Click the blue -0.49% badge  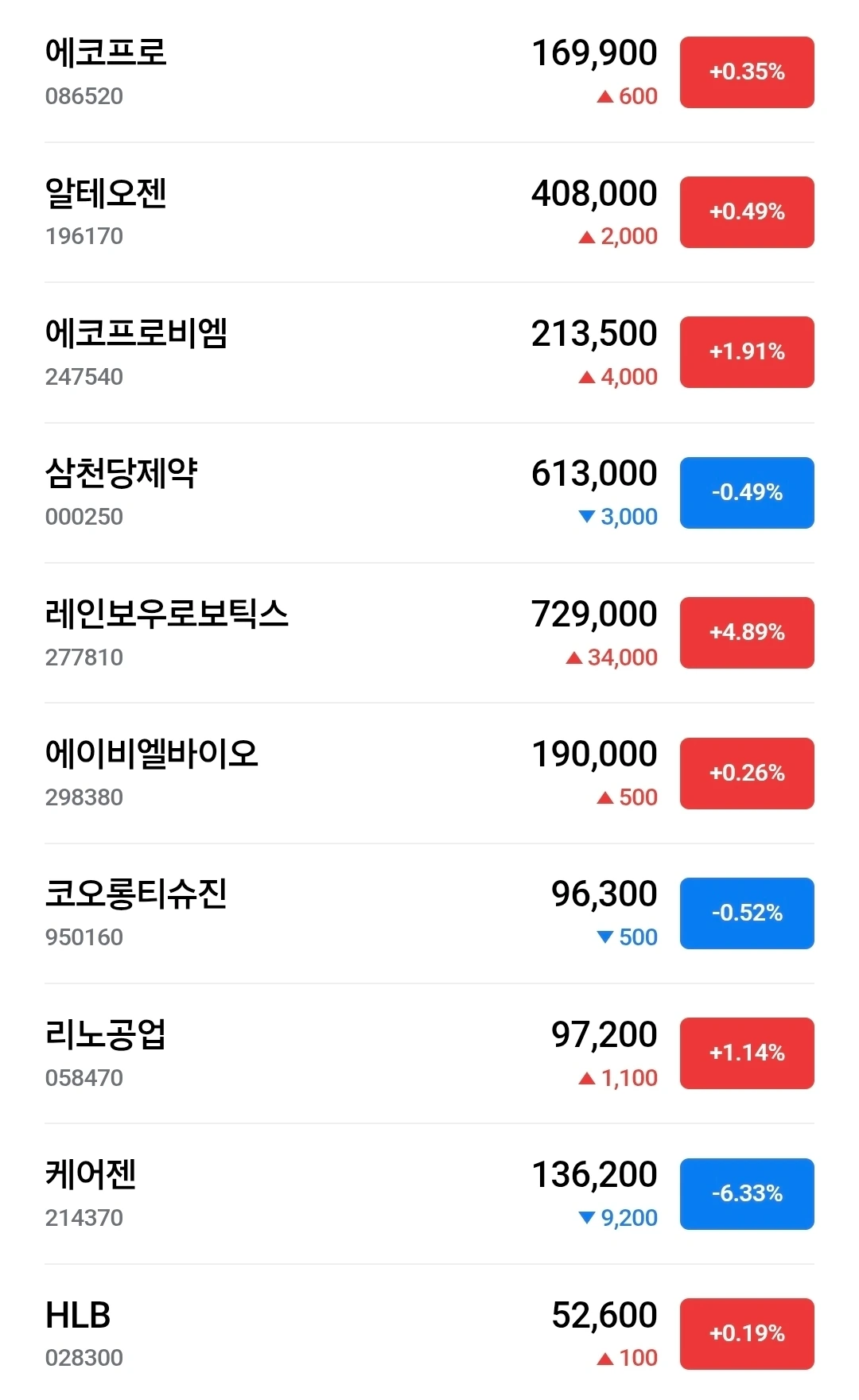[x=746, y=493]
